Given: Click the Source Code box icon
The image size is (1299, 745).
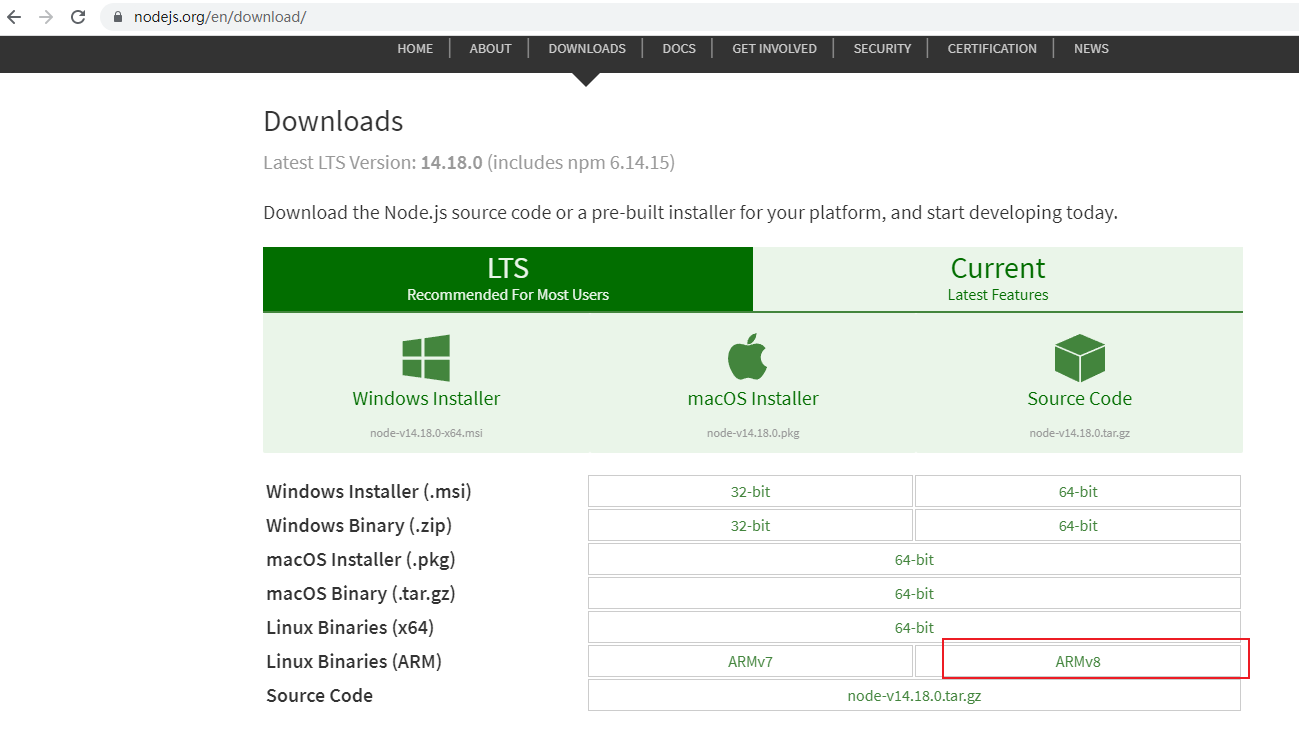Looking at the screenshot, I should tap(1080, 358).
